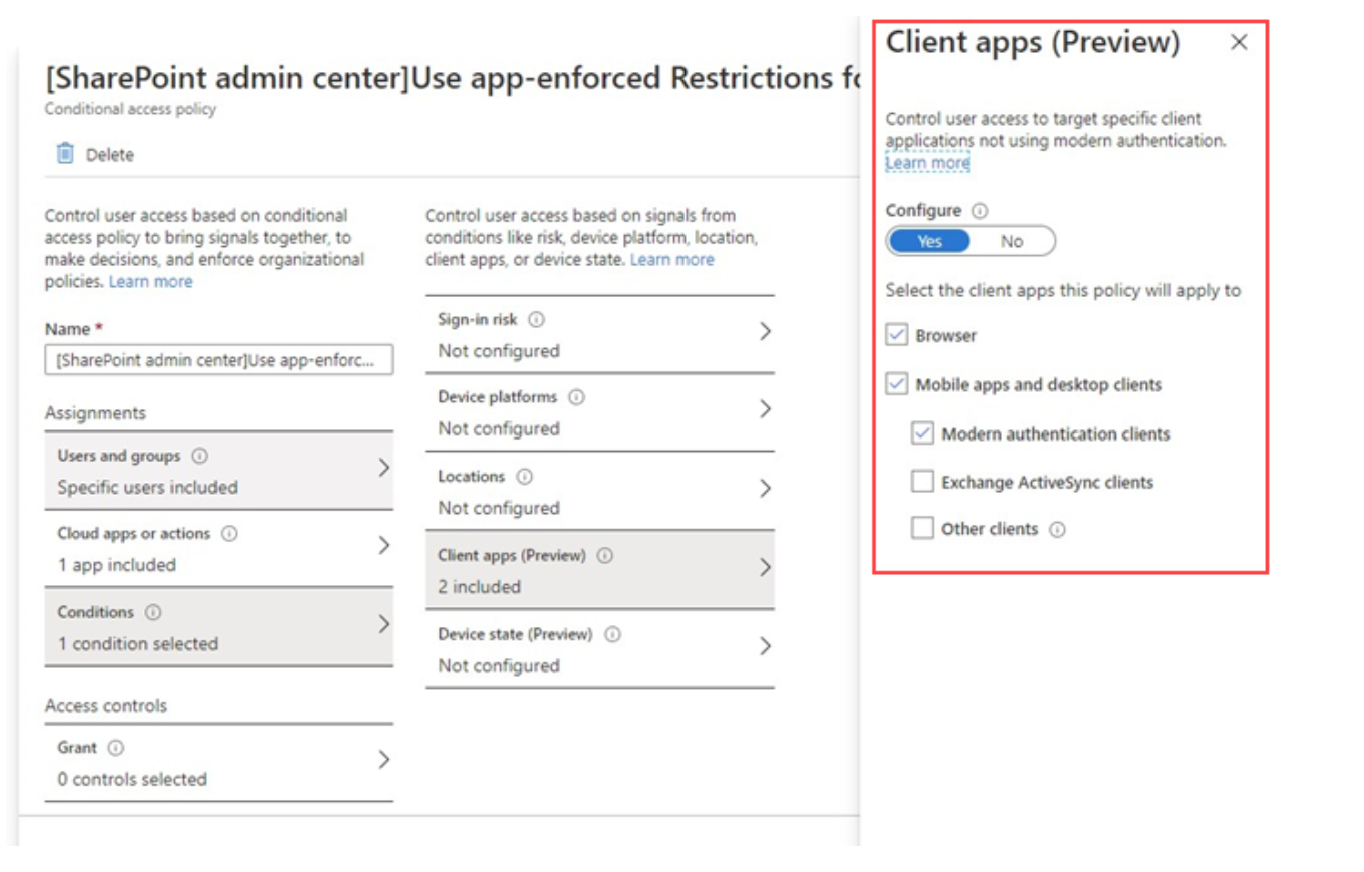
Task: Click info icon beside Configure label
Action: point(980,211)
